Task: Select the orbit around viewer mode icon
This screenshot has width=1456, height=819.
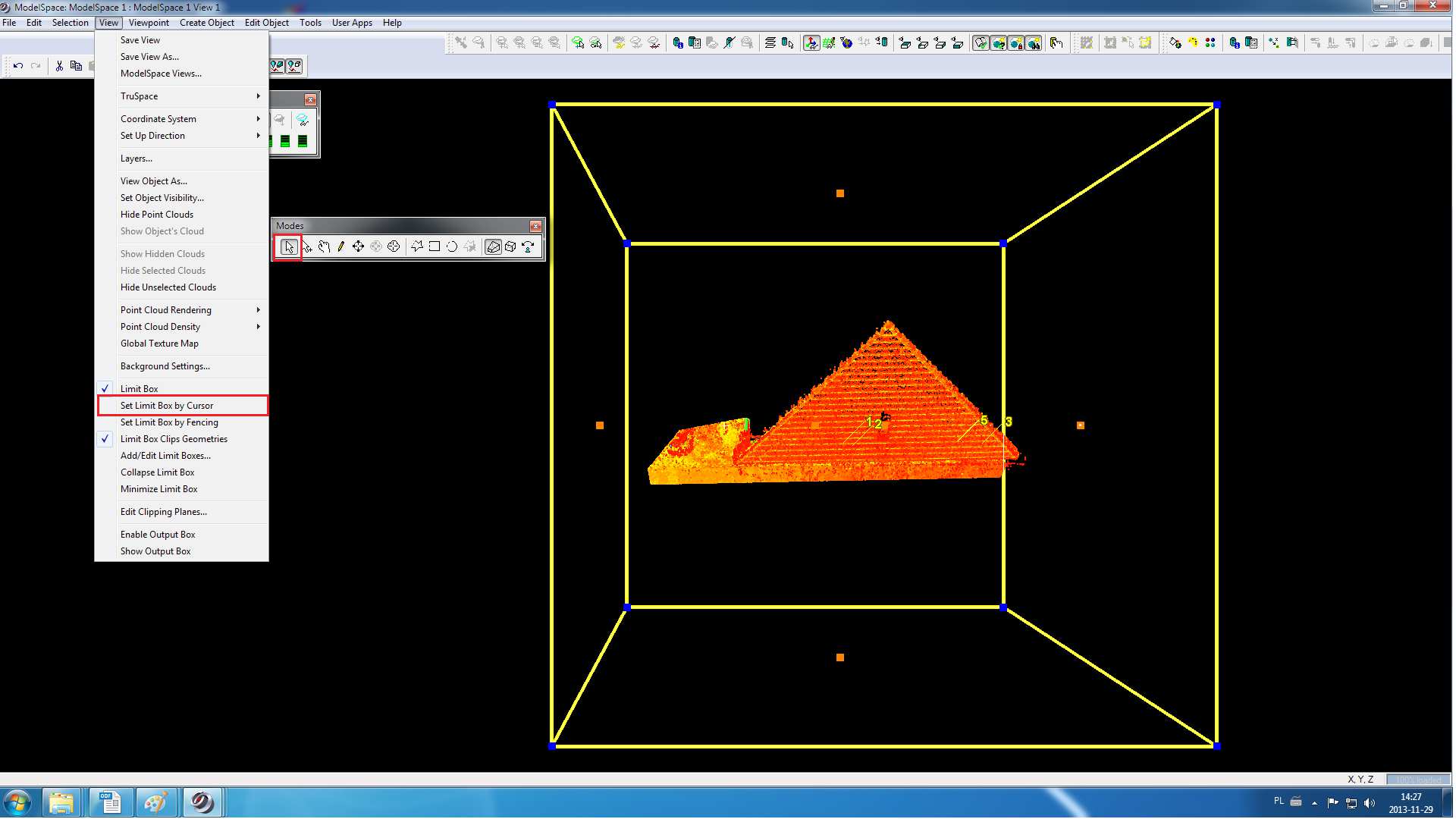Action: (x=528, y=246)
